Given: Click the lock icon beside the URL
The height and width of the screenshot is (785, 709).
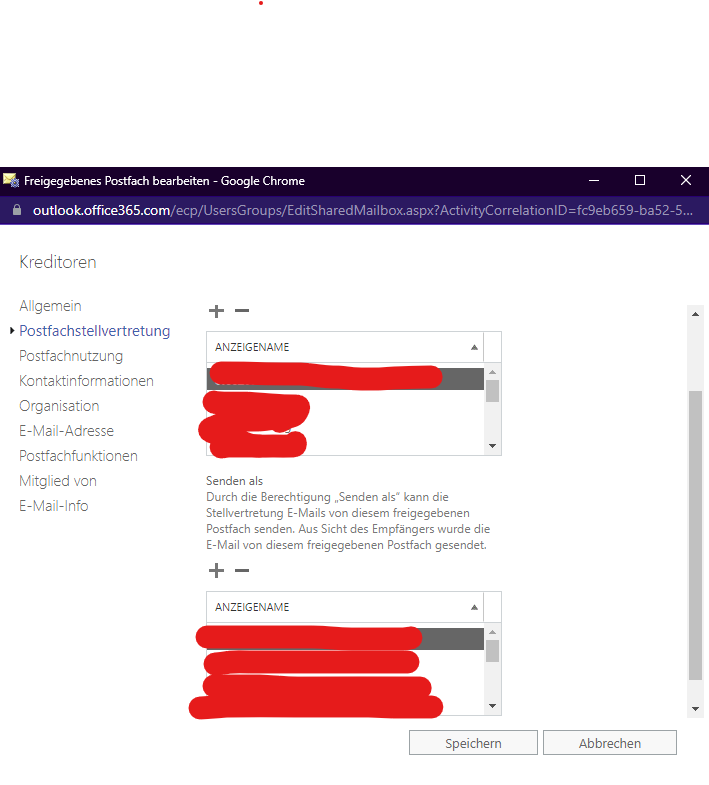Looking at the screenshot, I should point(17,210).
